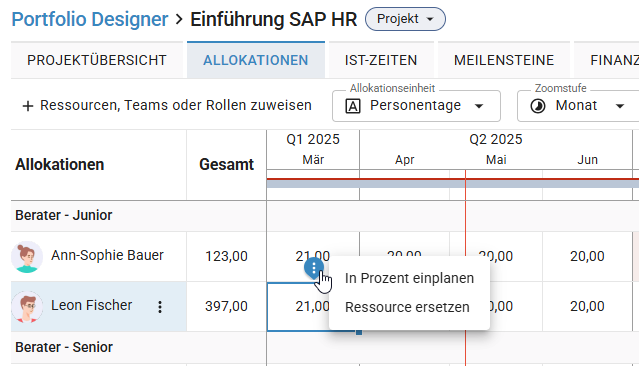This screenshot has width=639, height=366.
Task: Click Leon Fischer's total 397,00
Action: [x=226, y=306]
